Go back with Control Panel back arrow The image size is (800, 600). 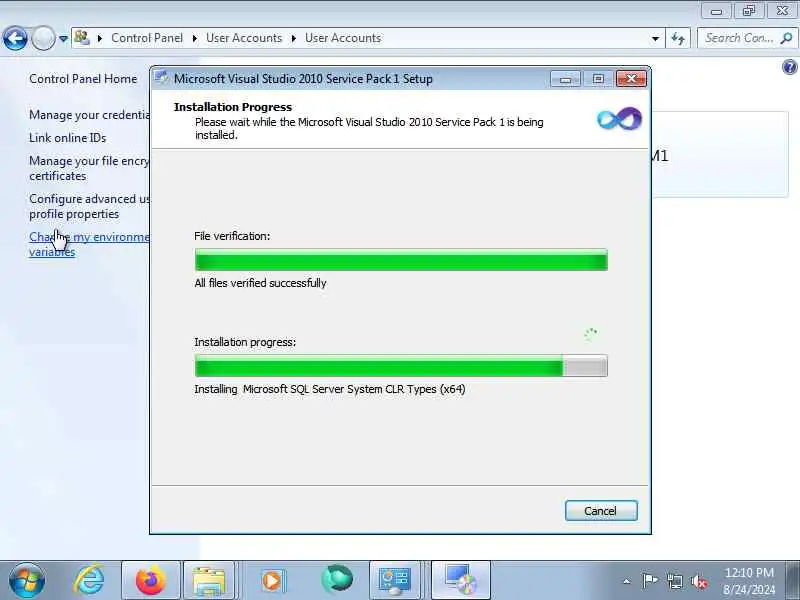click(x=15, y=38)
